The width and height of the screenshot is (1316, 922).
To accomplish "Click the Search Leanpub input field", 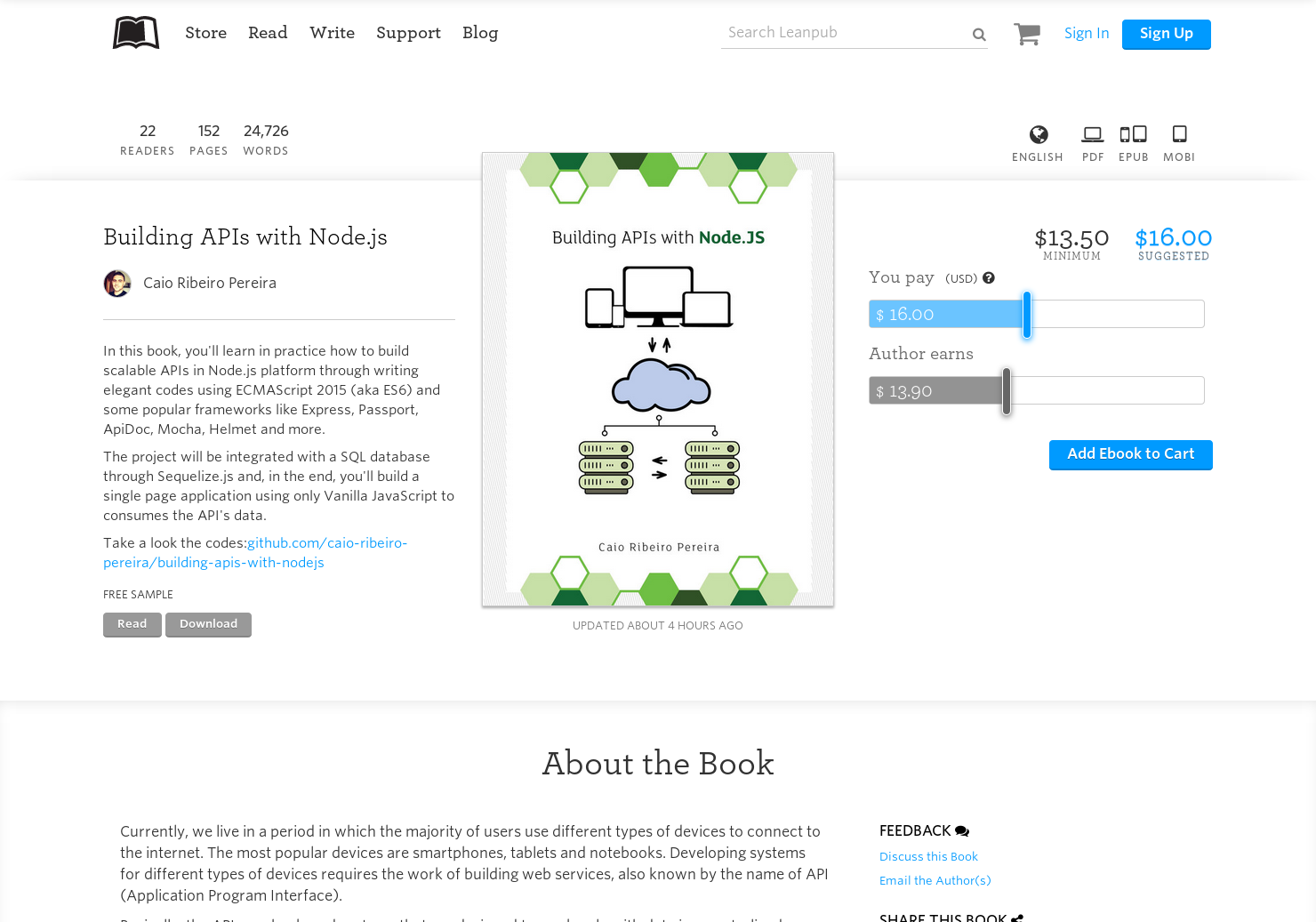I will pos(836,32).
